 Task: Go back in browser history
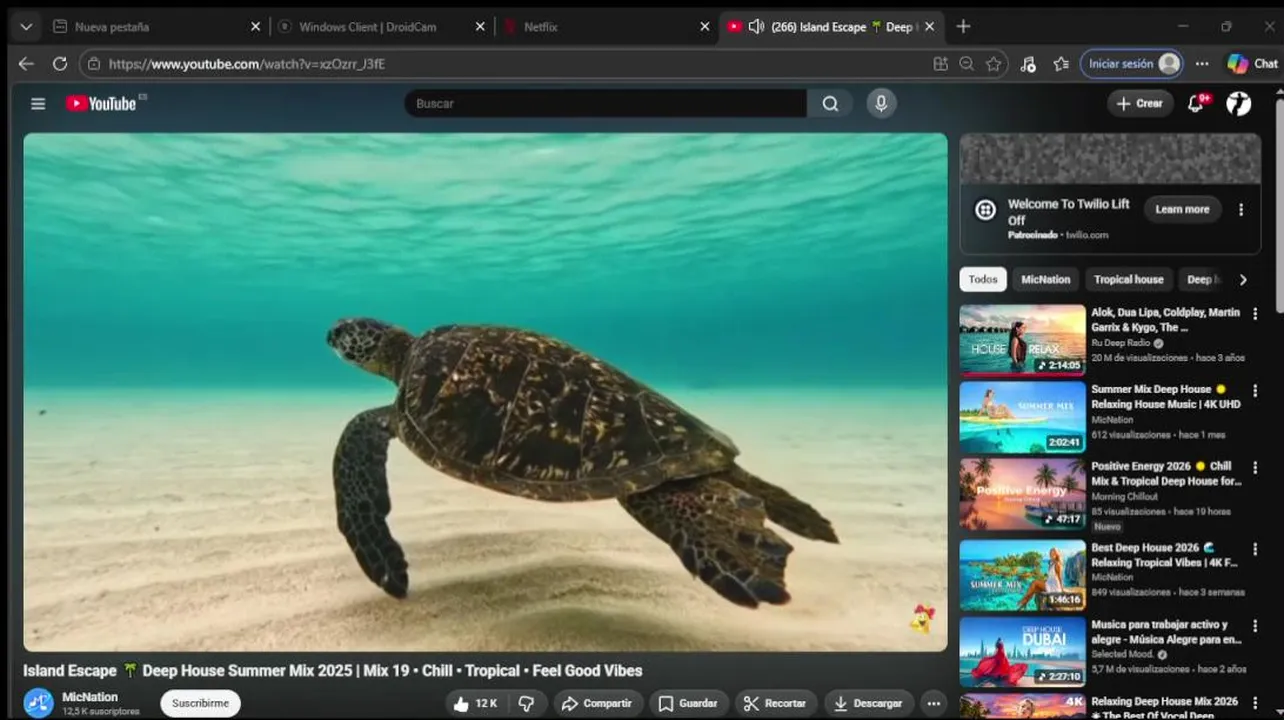26,64
